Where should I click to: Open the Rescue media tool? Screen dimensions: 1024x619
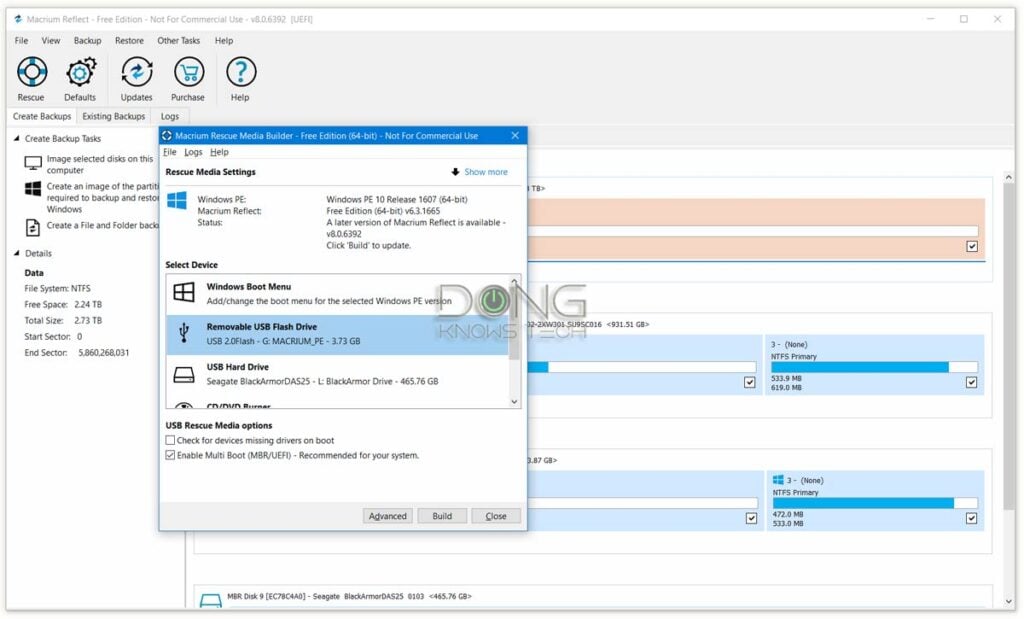[31, 78]
